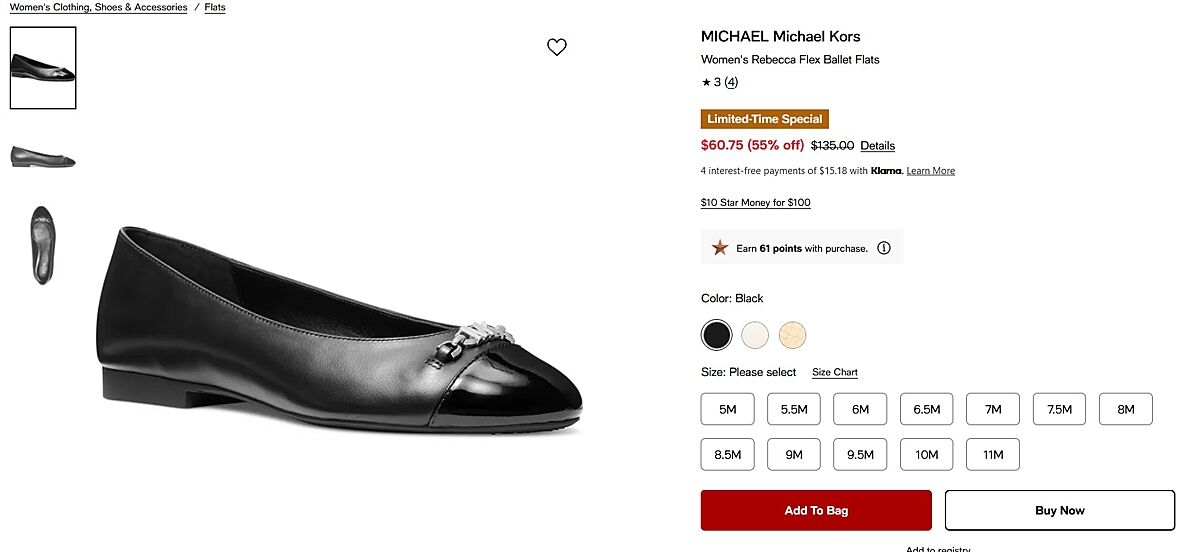Open the 4 reviews link
This screenshot has height=552, width=1200.
(x=731, y=82)
